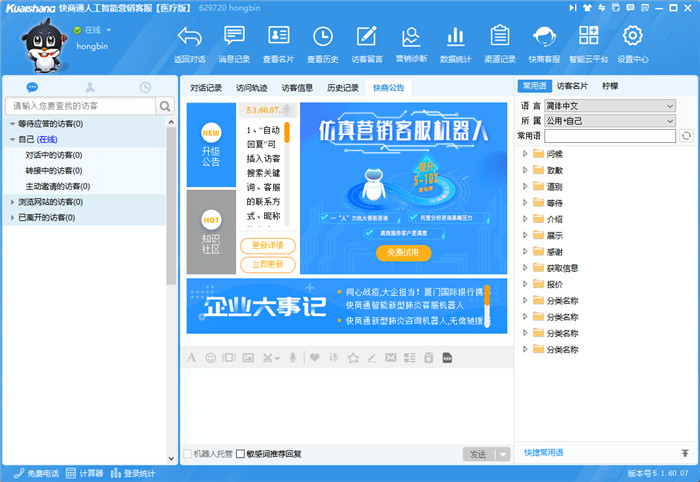The image size is (700, 482).
Task: Check the 敏感词推荐回复 checkbox
Action: (x=240, y=454)
